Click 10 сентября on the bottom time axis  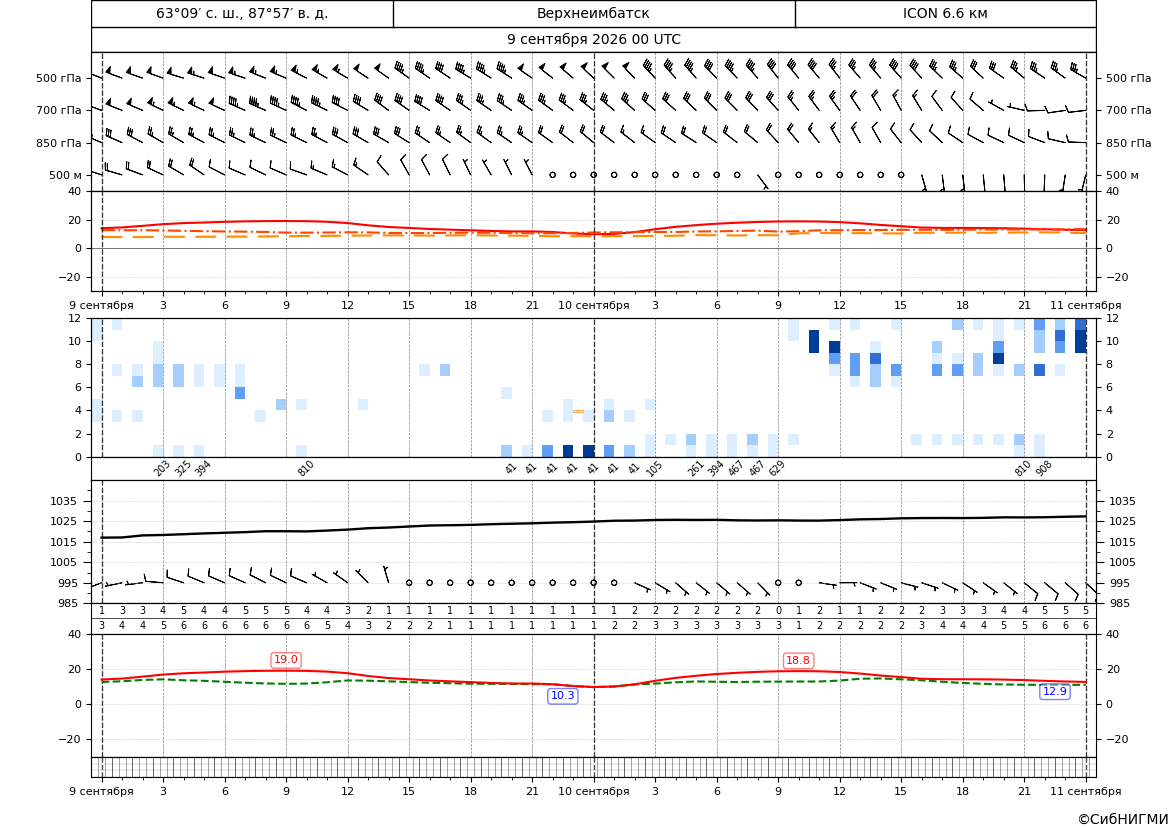pos(593,791)
